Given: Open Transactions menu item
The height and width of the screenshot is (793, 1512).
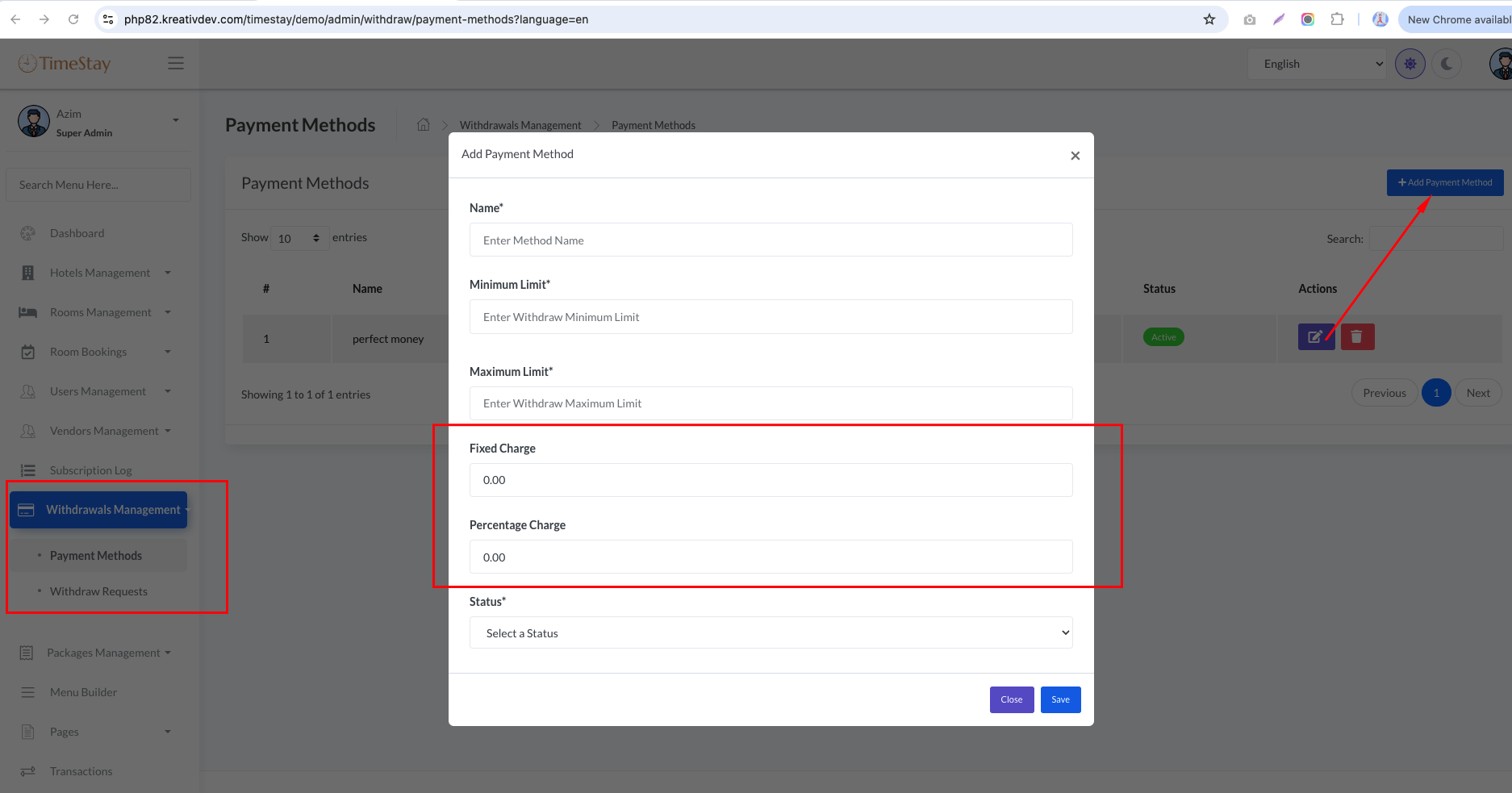Looking at the screenshot, I should pyautogui.click(x=81, y=771).
